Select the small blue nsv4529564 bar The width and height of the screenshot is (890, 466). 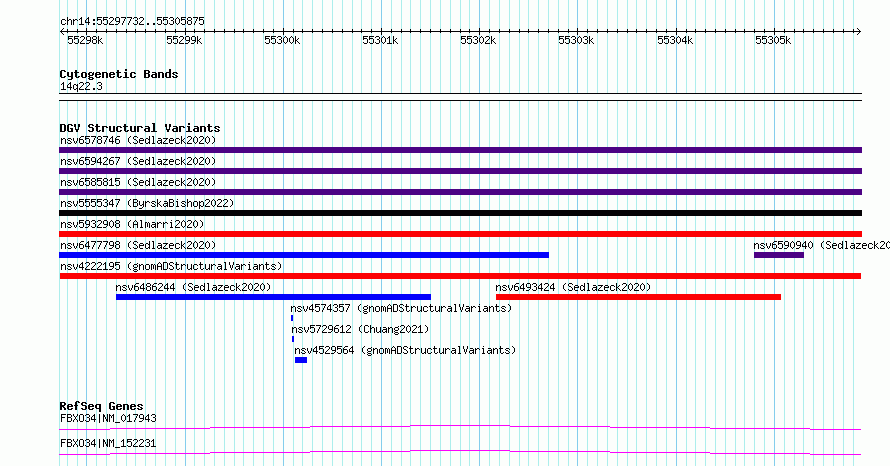[301, 360]
